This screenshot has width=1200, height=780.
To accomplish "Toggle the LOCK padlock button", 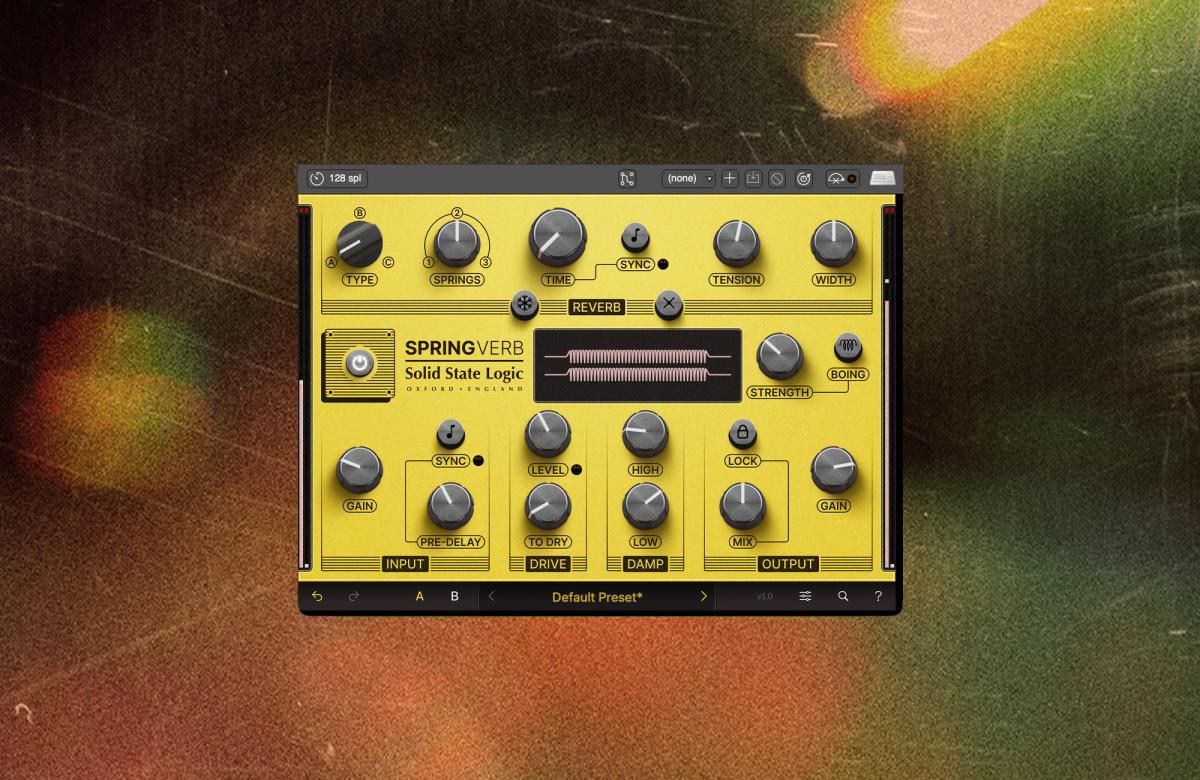I will [x=743, y=434].
